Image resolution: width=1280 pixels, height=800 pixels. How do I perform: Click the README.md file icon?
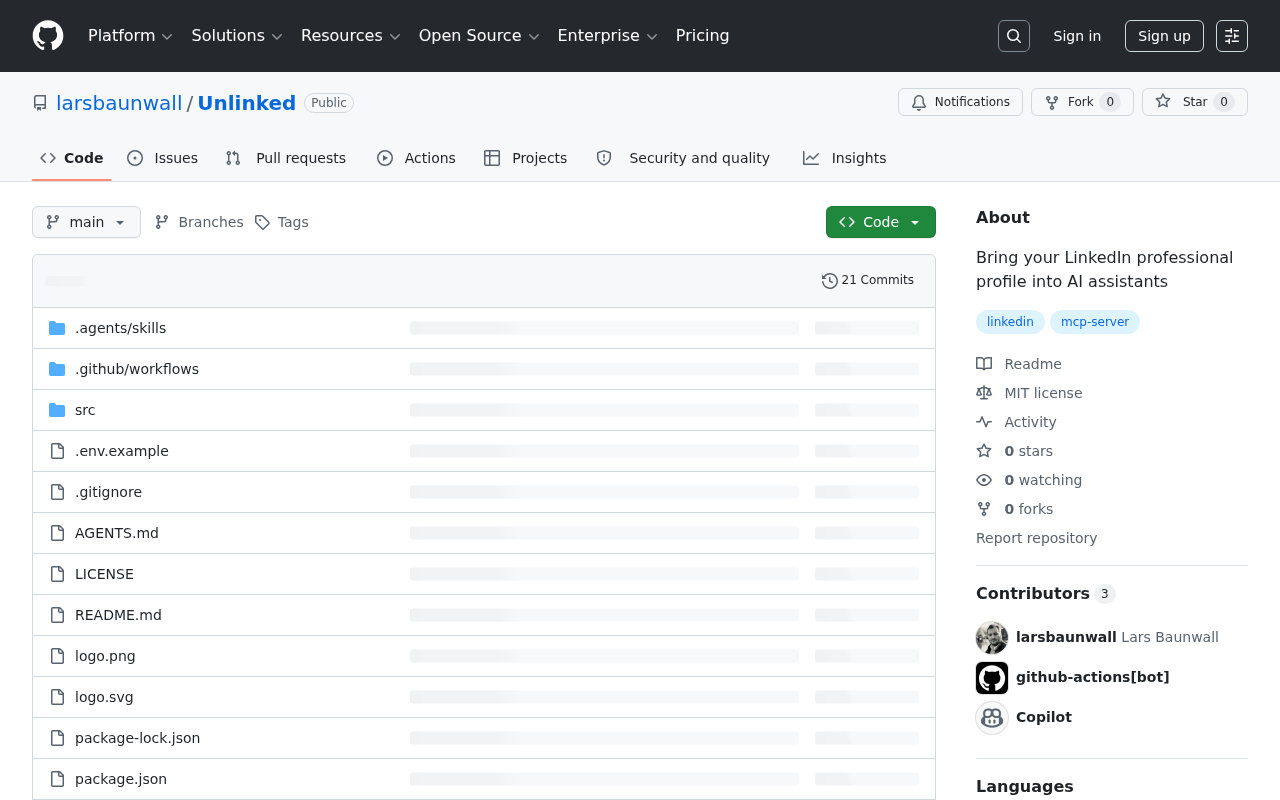tap(57, 615)
